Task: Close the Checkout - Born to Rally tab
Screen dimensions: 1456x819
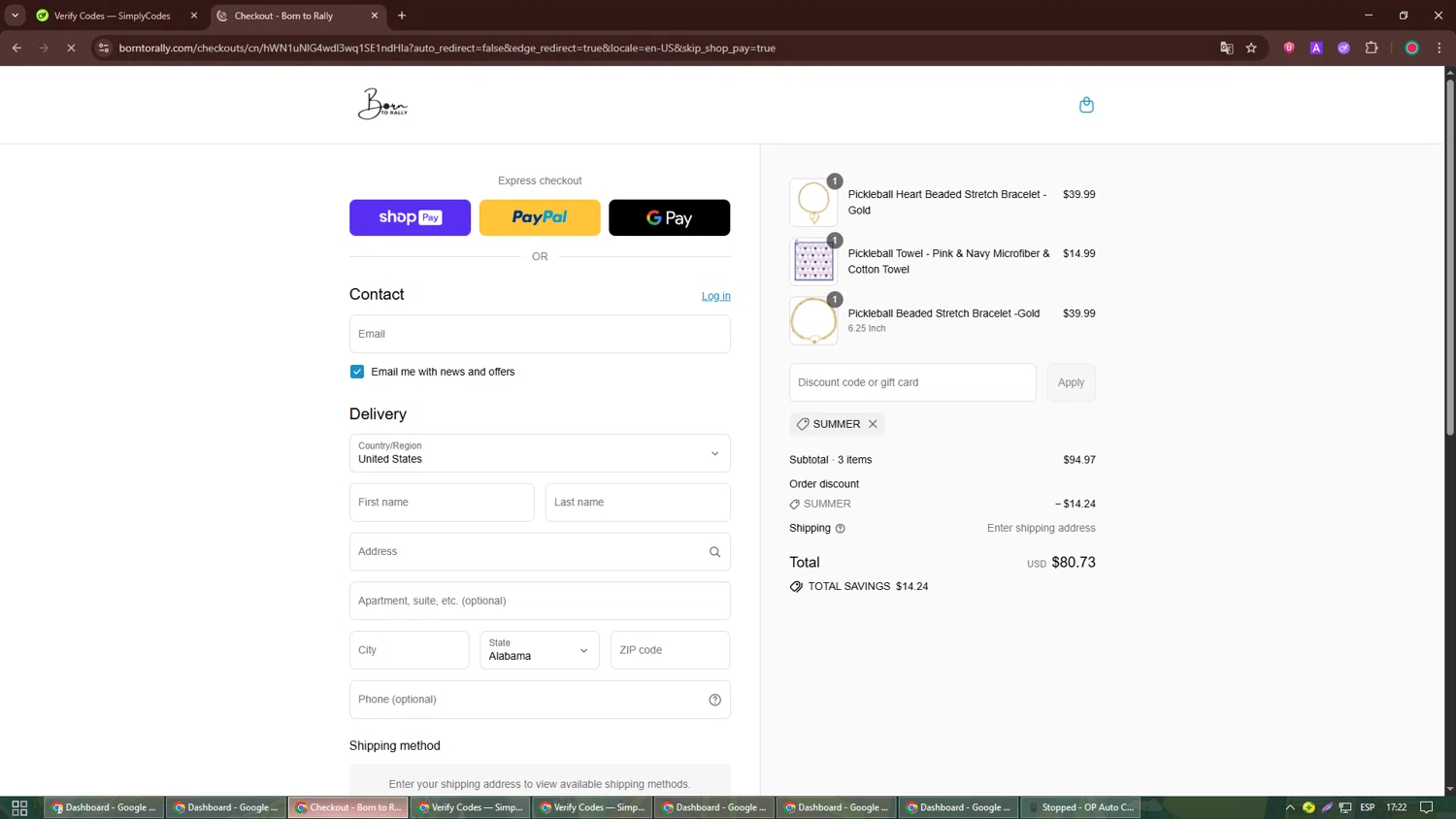Action: pyautogui.click(x=375, y=16)
